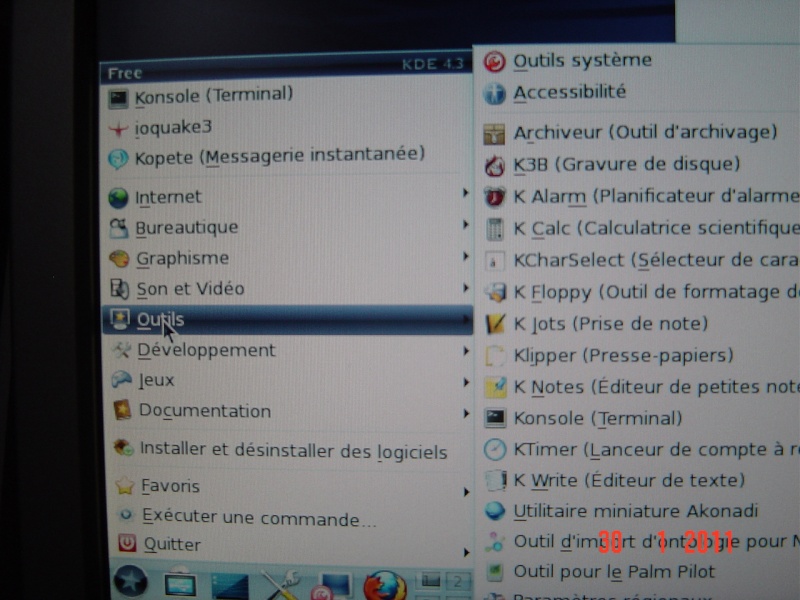Click the K Floppy formatter icon
The image size is (800, 600).
[495, 292]
